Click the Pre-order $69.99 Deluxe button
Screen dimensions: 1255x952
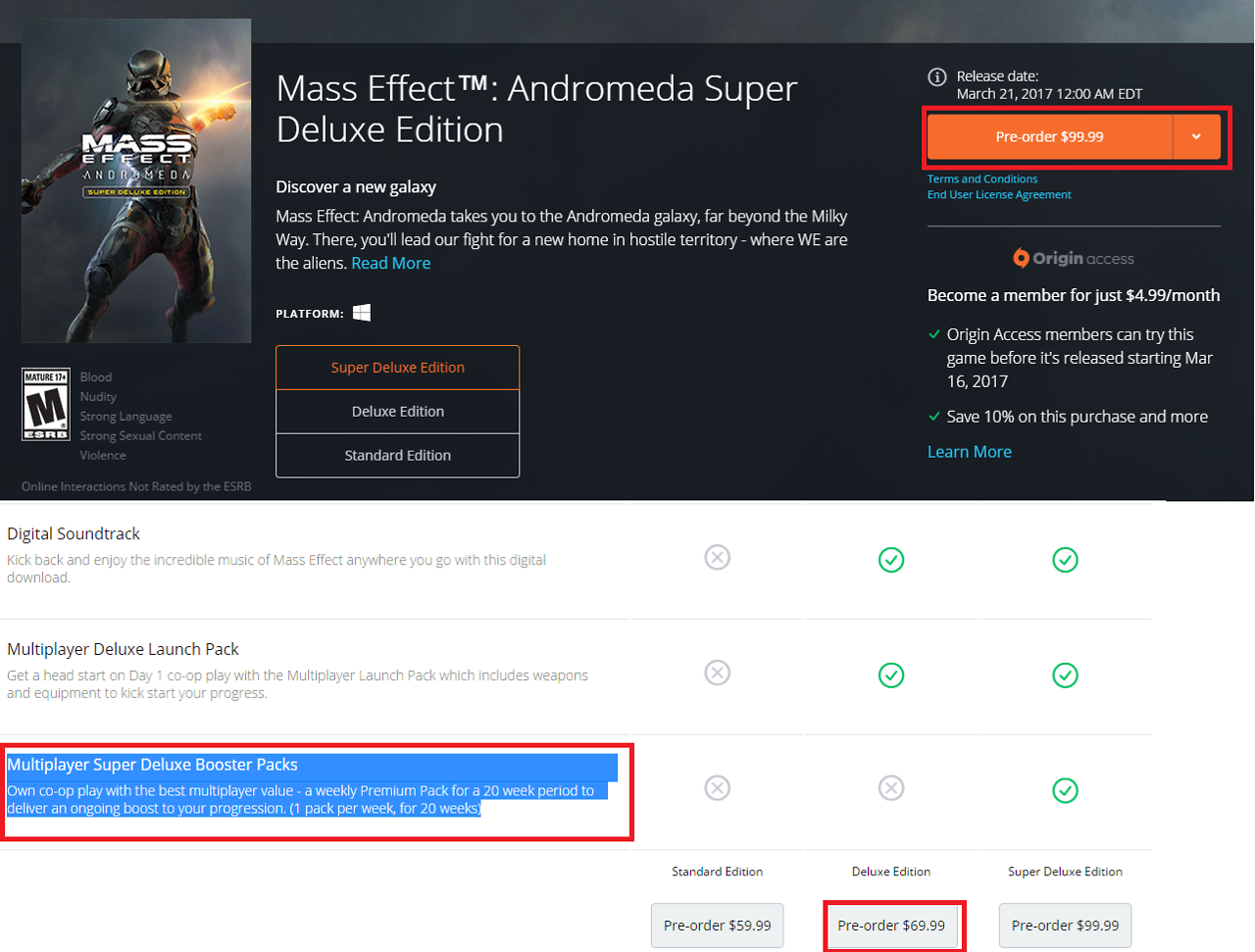[891, 926]
